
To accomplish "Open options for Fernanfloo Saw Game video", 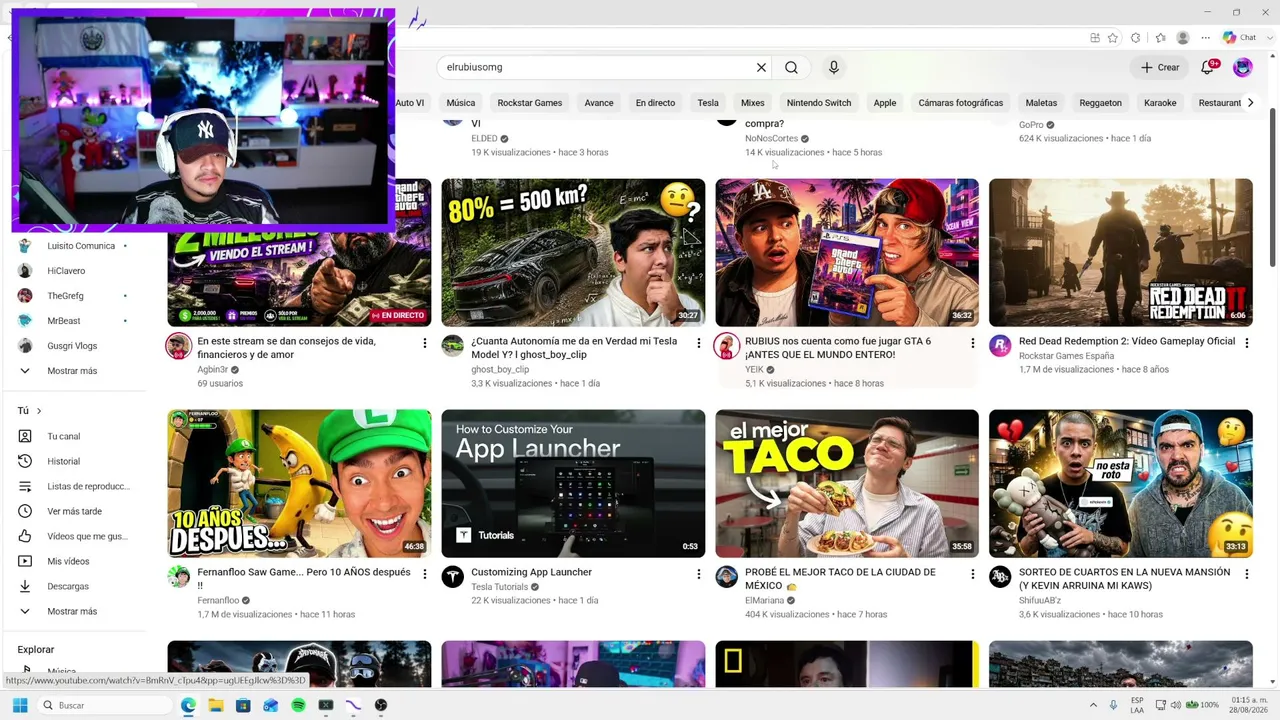I will coord(425,574).
